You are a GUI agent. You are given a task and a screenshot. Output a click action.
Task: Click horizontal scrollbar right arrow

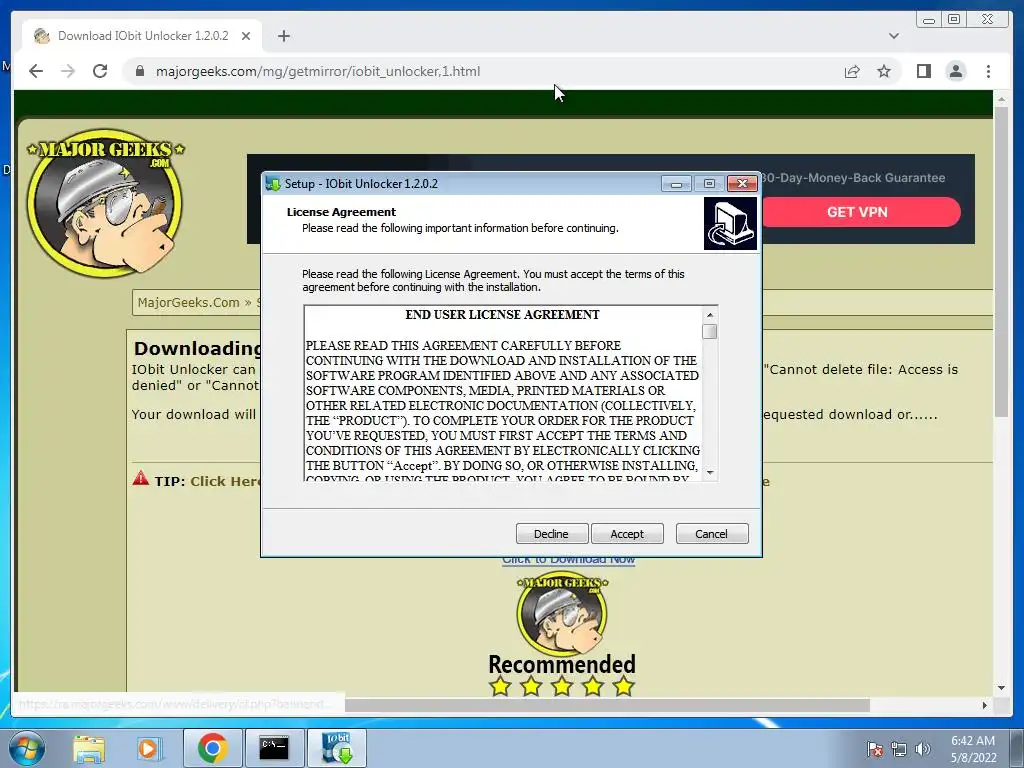(985, 705)
